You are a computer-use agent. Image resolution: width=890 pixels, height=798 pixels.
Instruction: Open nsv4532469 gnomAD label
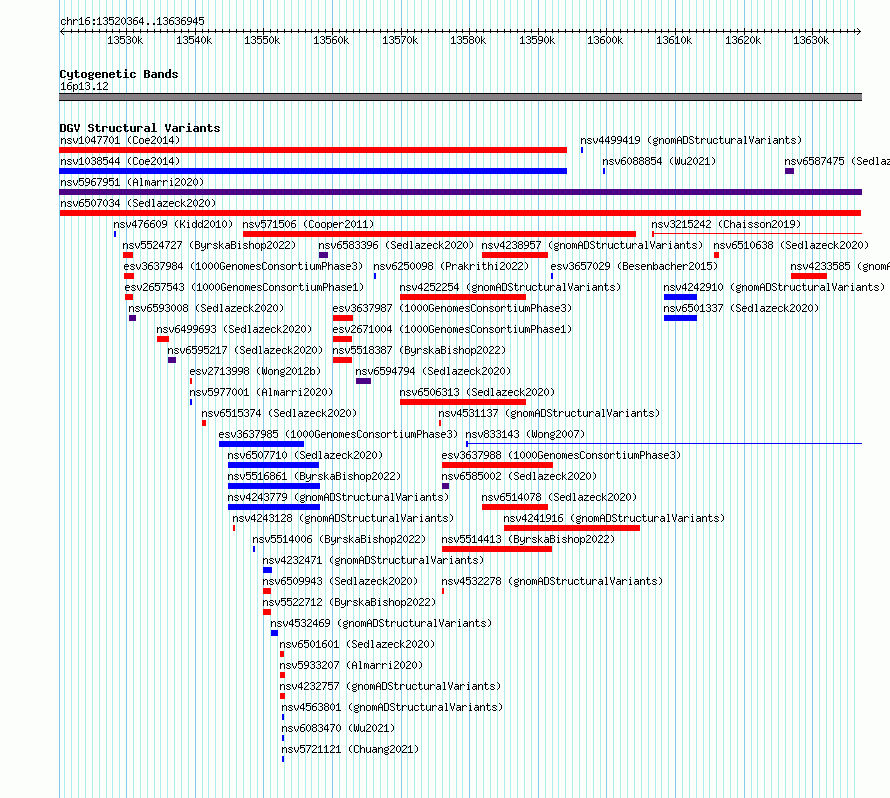pyautogui.click(x=381, y=623)
